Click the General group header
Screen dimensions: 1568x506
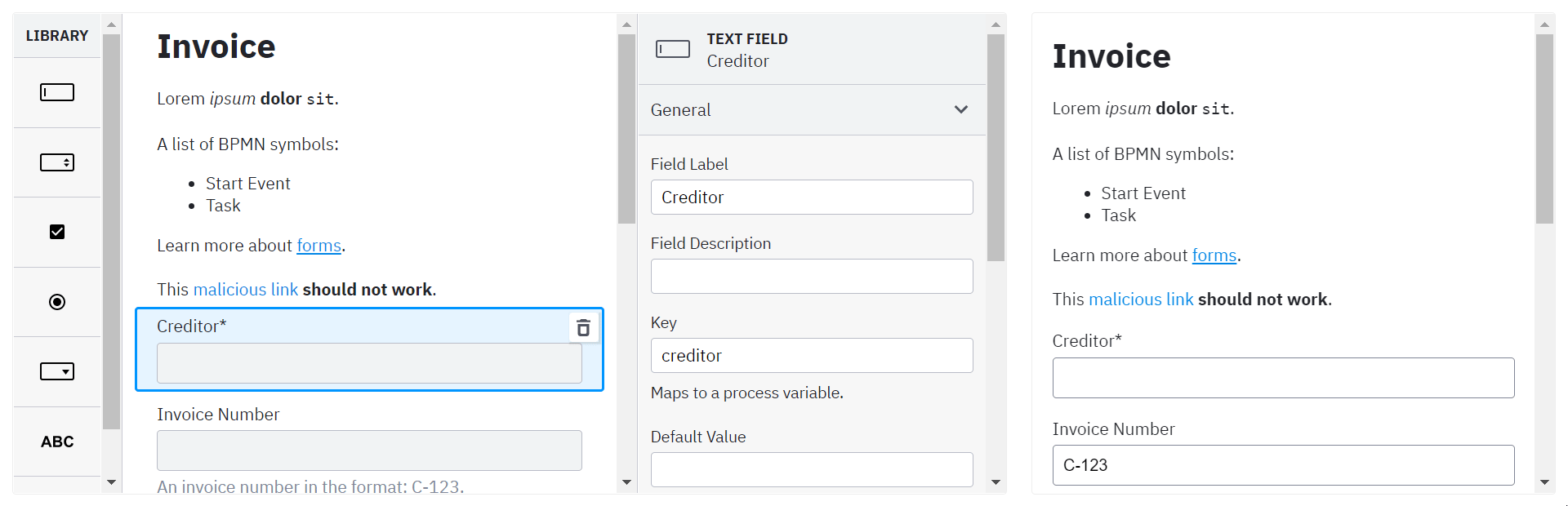click(x=812, y=109)
